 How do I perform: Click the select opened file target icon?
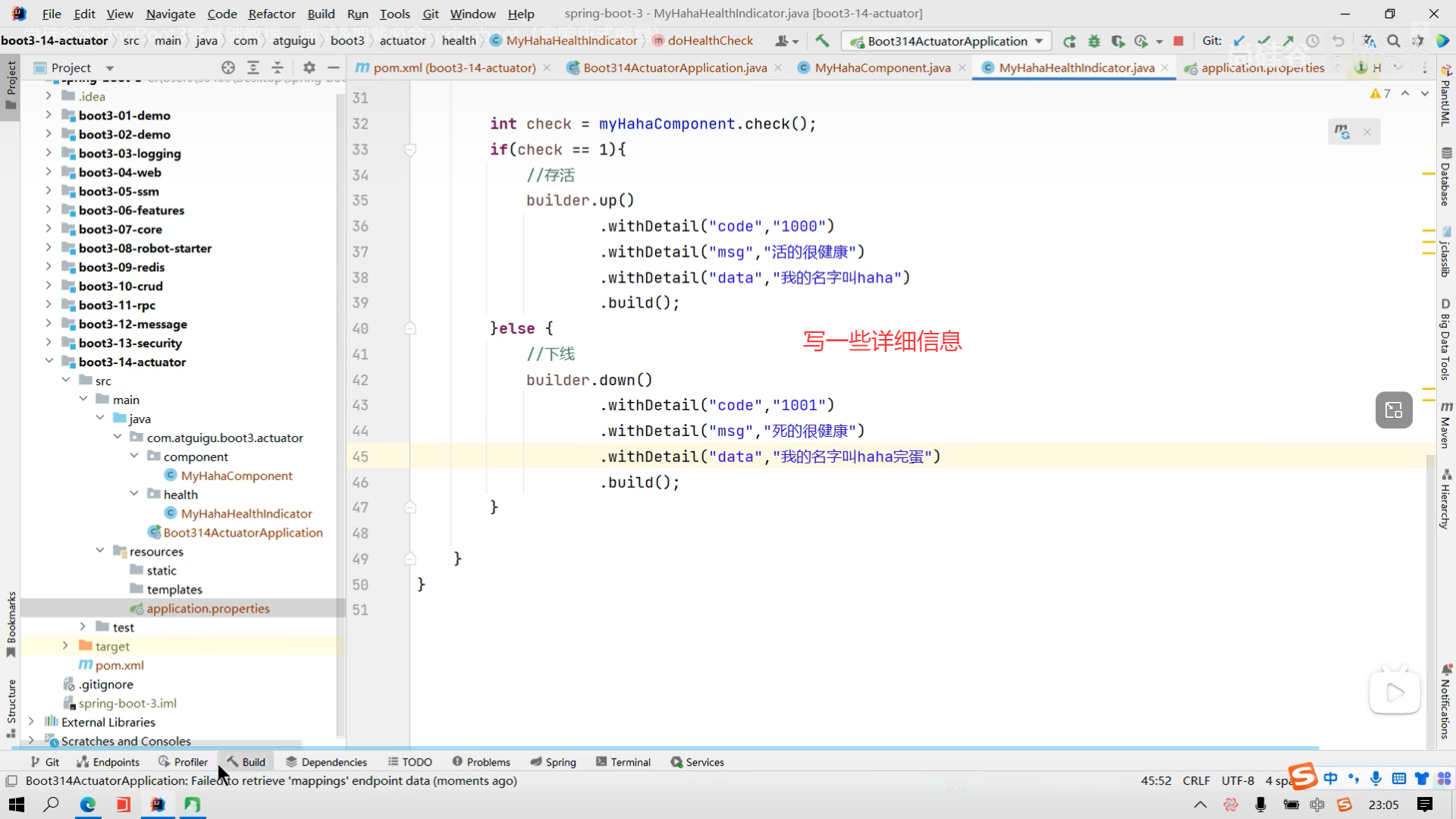click(x=227, y=67)
